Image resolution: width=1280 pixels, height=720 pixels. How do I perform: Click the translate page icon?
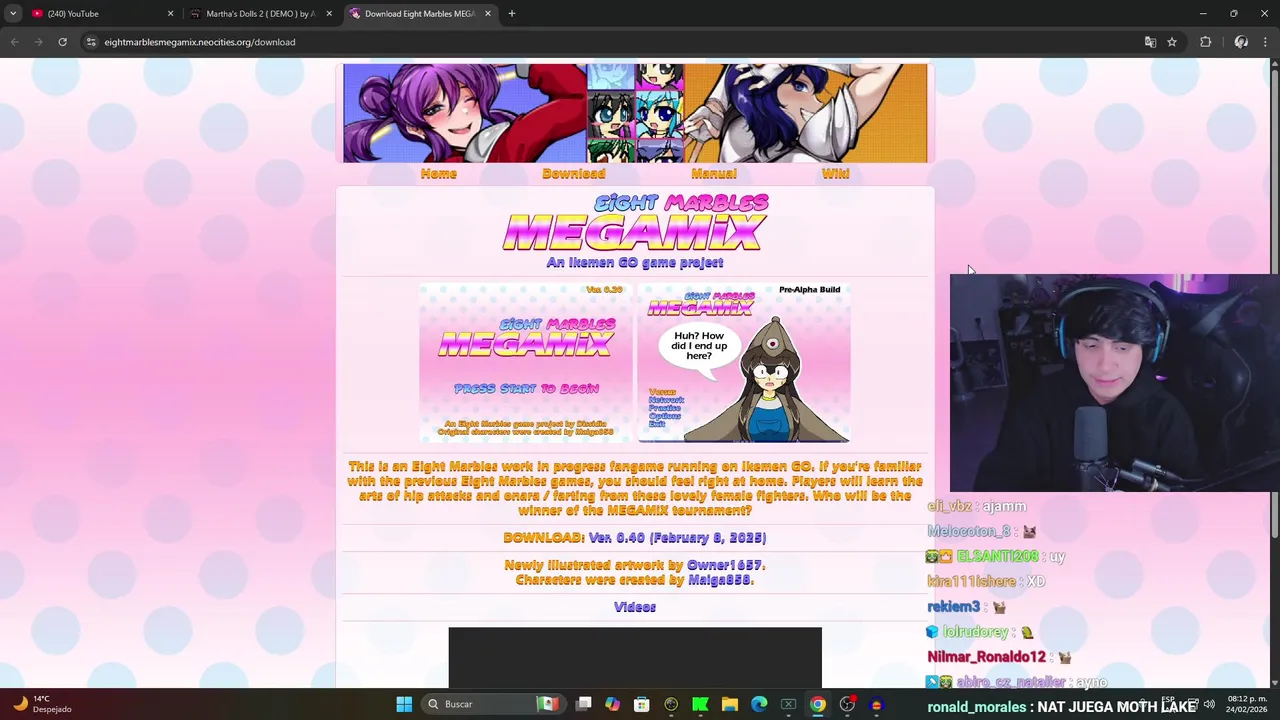1150,42
